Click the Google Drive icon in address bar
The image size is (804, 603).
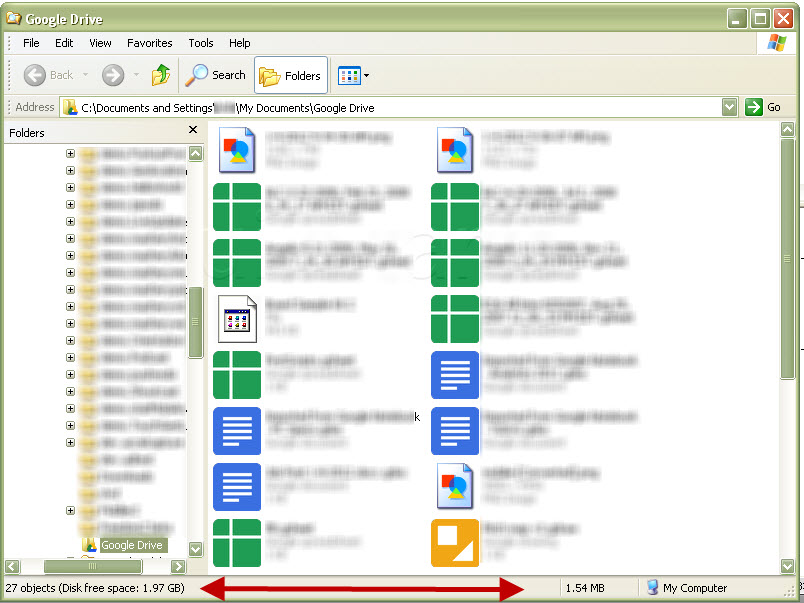pyautogui.click(x=70, y=108)
